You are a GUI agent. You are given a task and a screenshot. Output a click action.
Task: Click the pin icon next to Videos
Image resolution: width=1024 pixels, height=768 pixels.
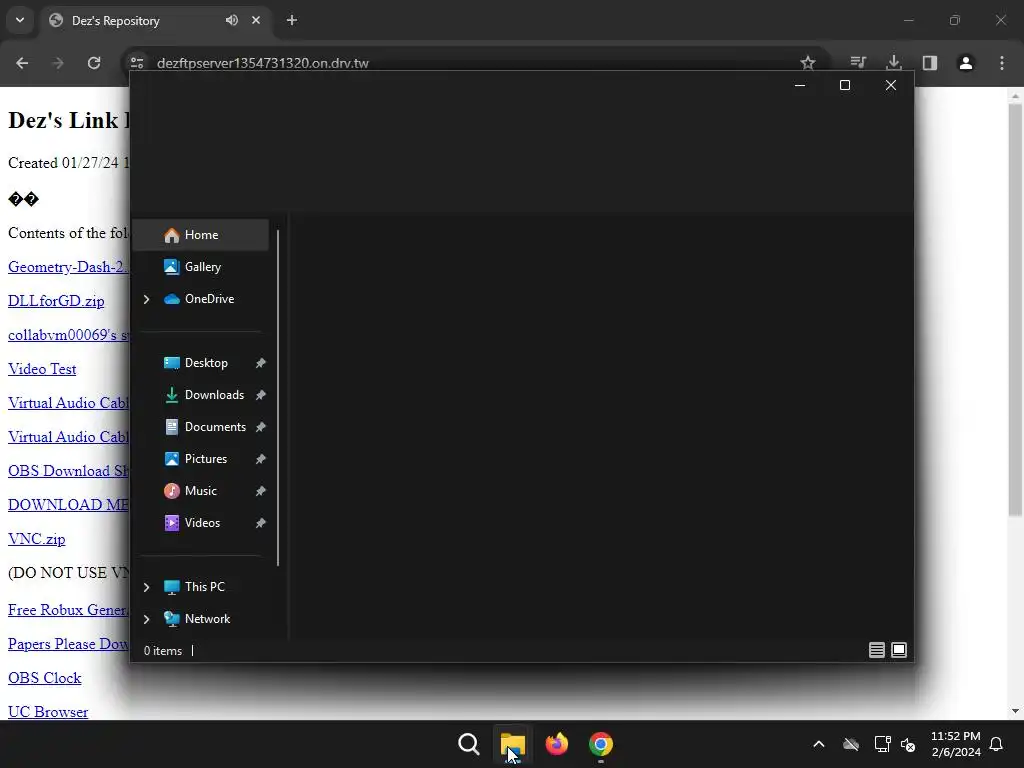coord(261,523)
